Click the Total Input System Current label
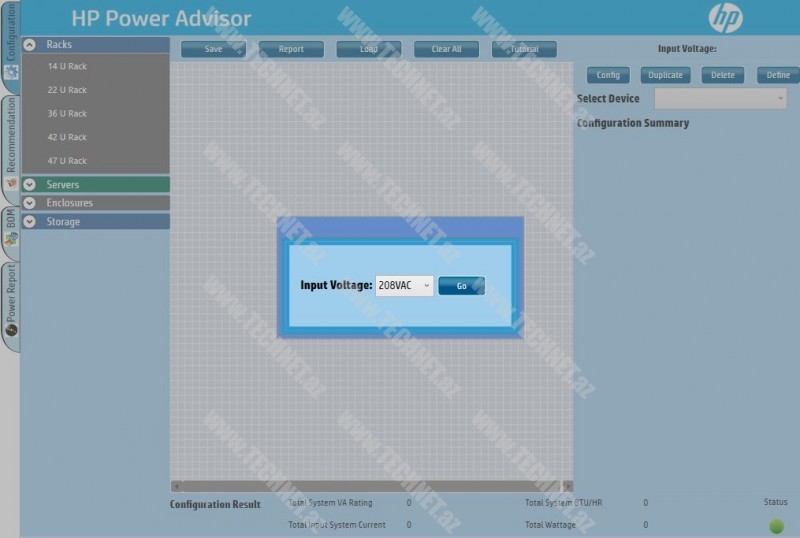This screenshot has width=800, height=538. tap(337, 525)
